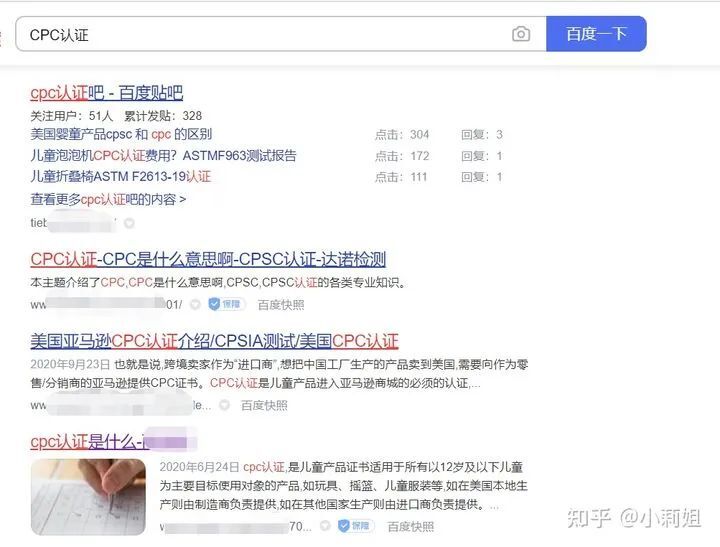Click dropdown icon beside the URL ending 70...
The width and height of the screenshot is (720, 547).
tap(325, 526)
